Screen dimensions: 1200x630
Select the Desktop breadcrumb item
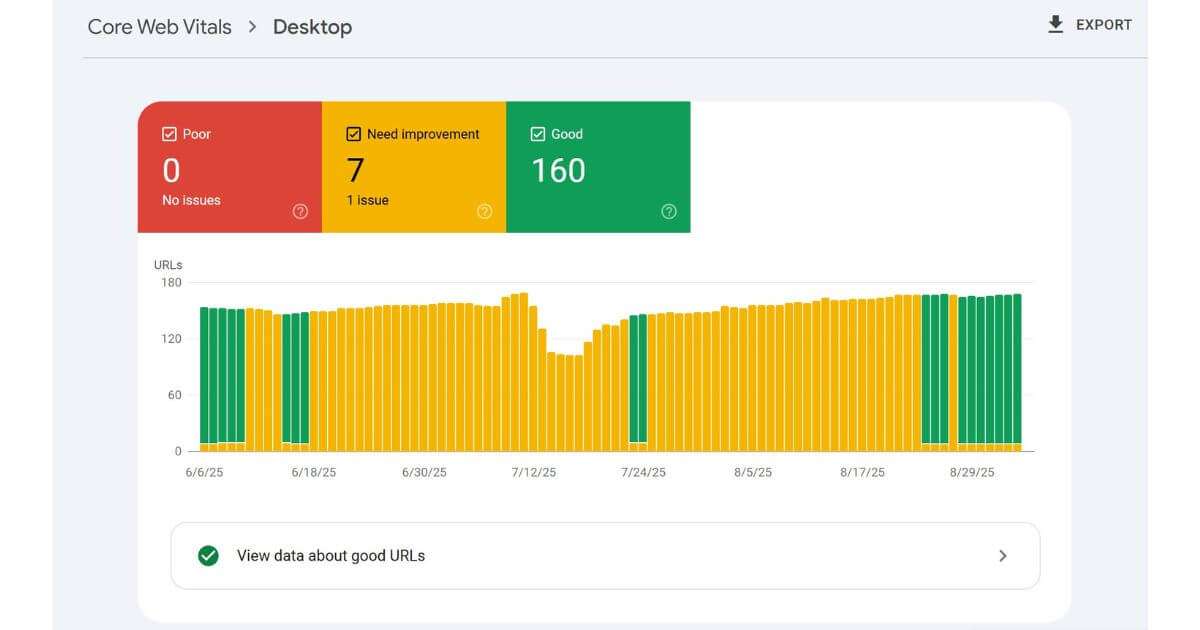click(x=312, y=27)
